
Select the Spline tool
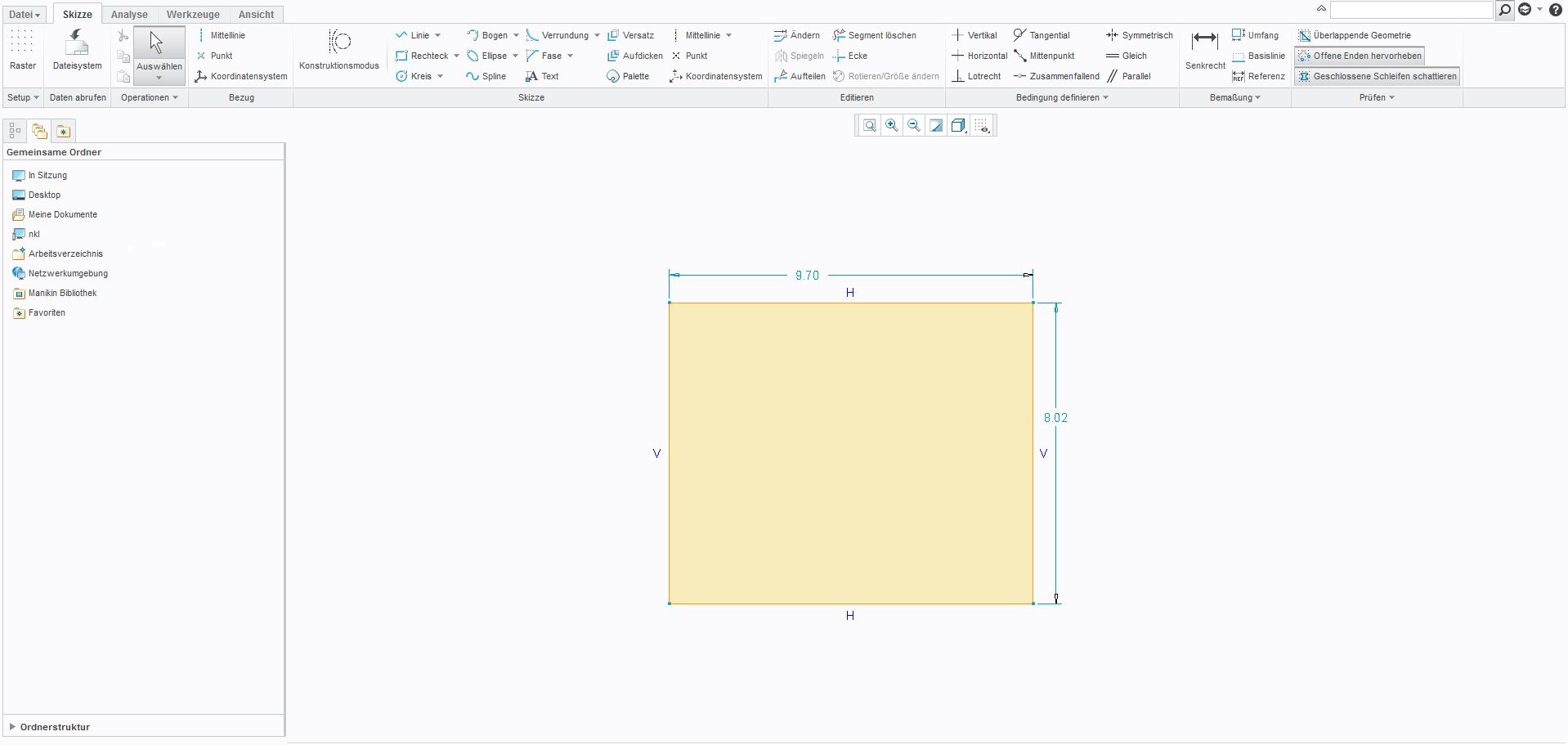(486, 76)
